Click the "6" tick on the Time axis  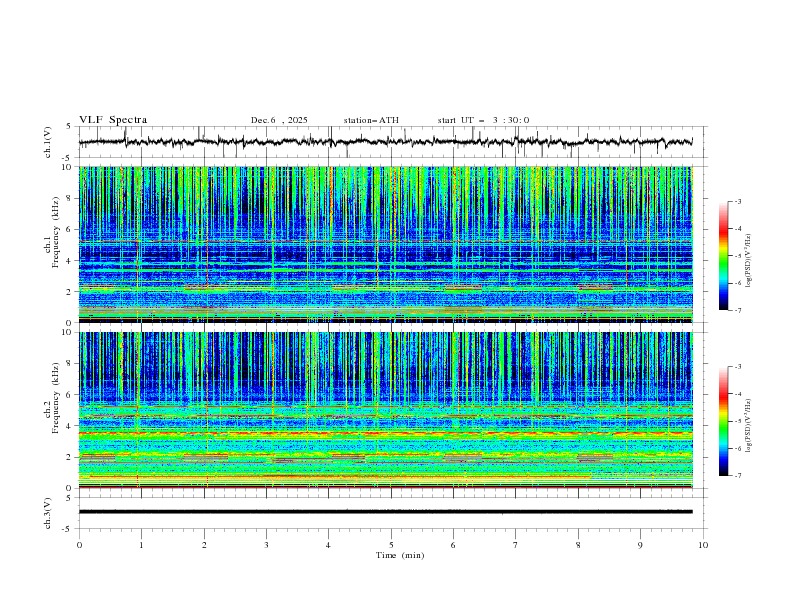[453, 545]
